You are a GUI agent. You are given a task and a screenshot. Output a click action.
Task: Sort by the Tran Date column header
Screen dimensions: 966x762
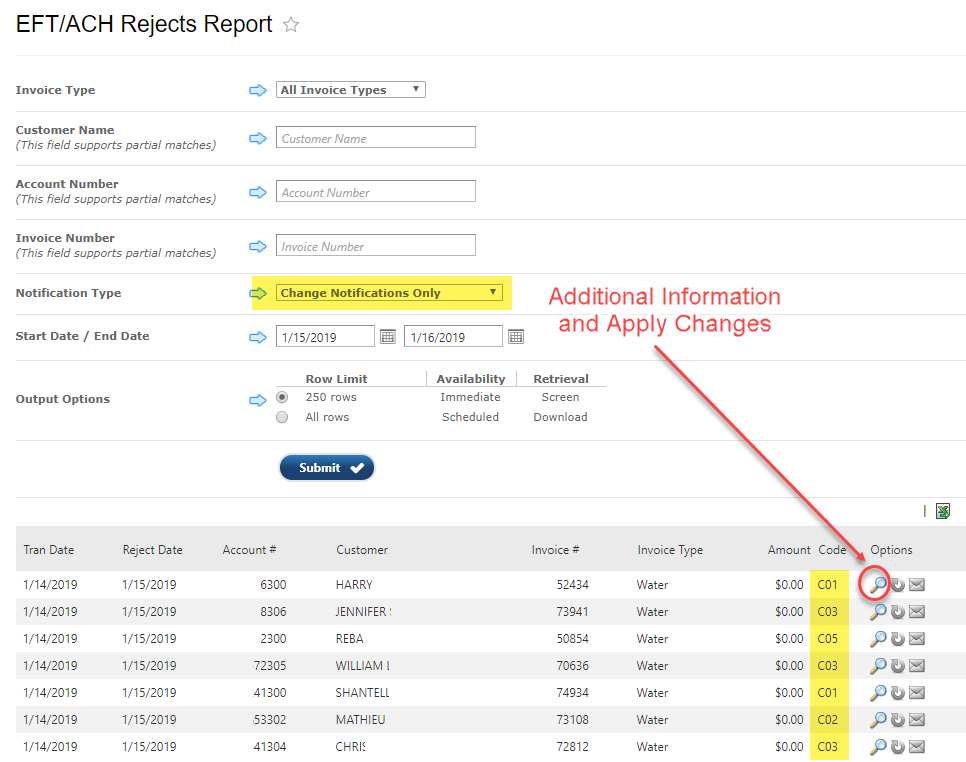(49, 549)
